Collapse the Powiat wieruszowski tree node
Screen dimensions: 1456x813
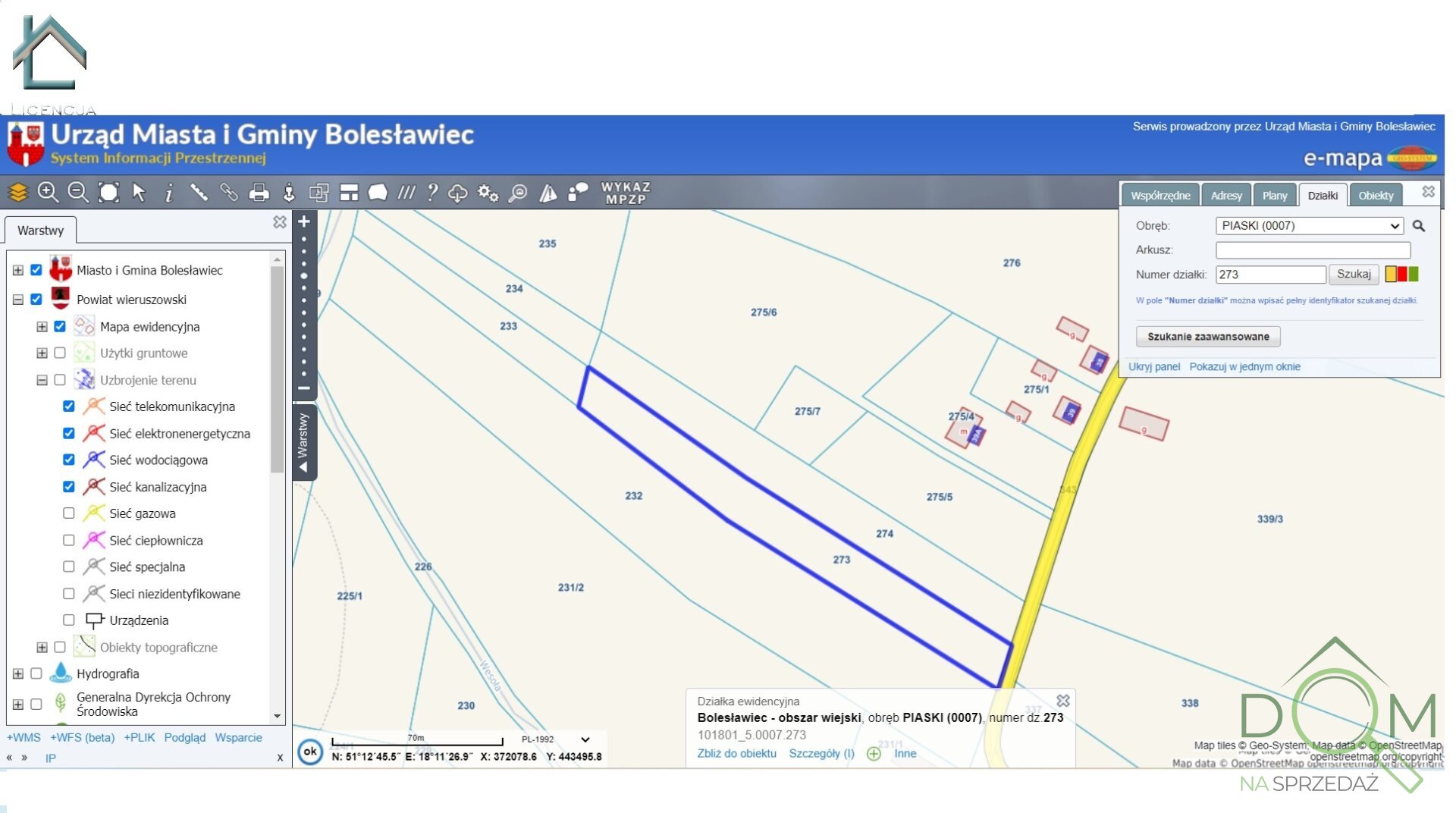click(x=18, y=300)
